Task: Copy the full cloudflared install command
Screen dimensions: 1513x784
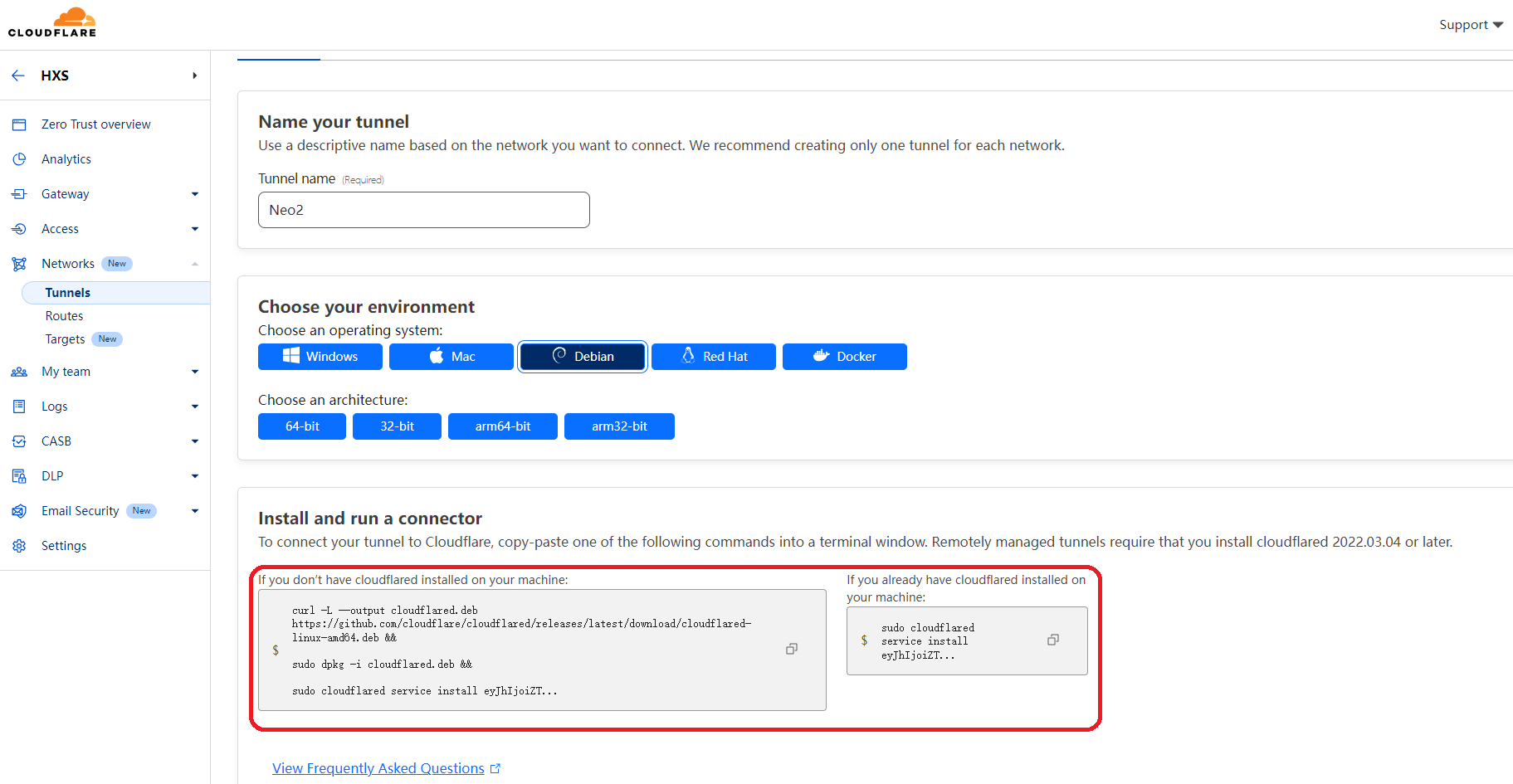Action: click(x=792, y=649)
